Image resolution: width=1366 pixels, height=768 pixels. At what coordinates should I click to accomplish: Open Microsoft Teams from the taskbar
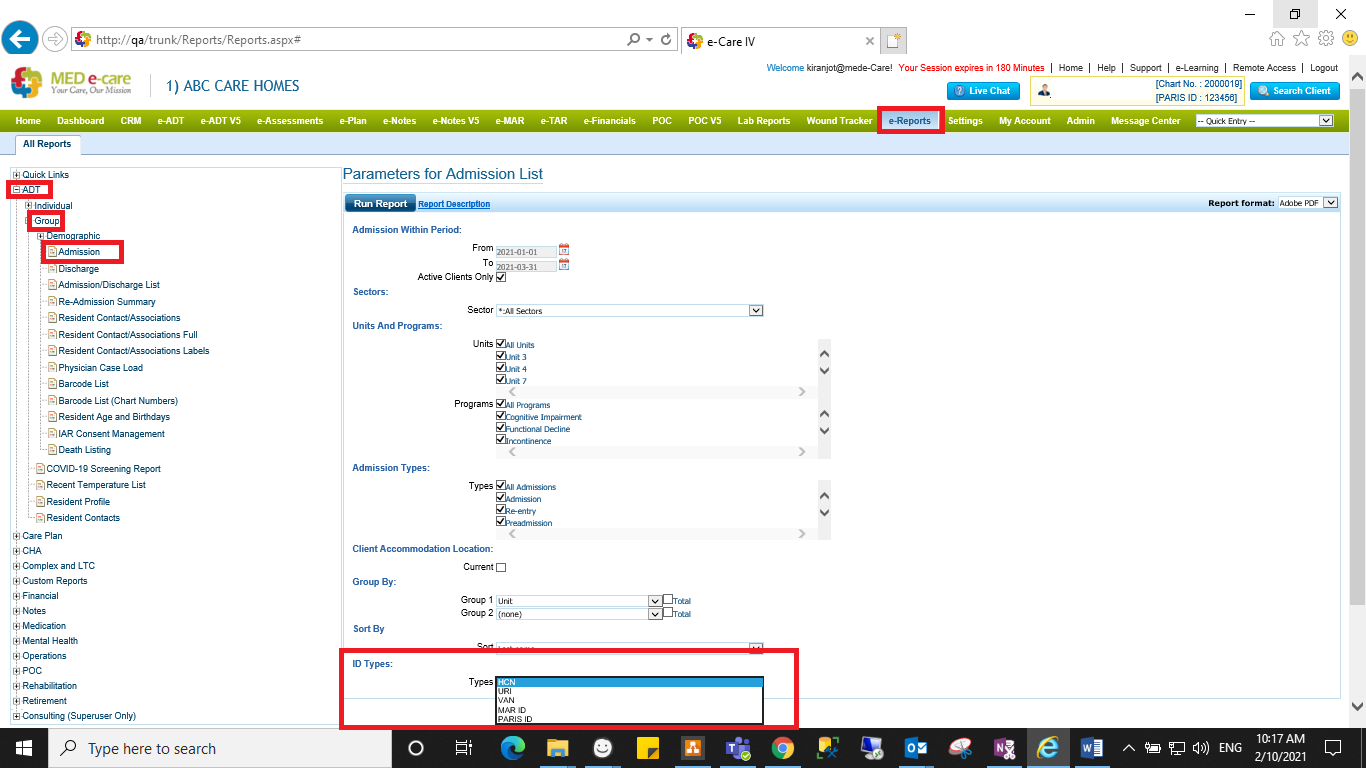[x=738, y=748]
